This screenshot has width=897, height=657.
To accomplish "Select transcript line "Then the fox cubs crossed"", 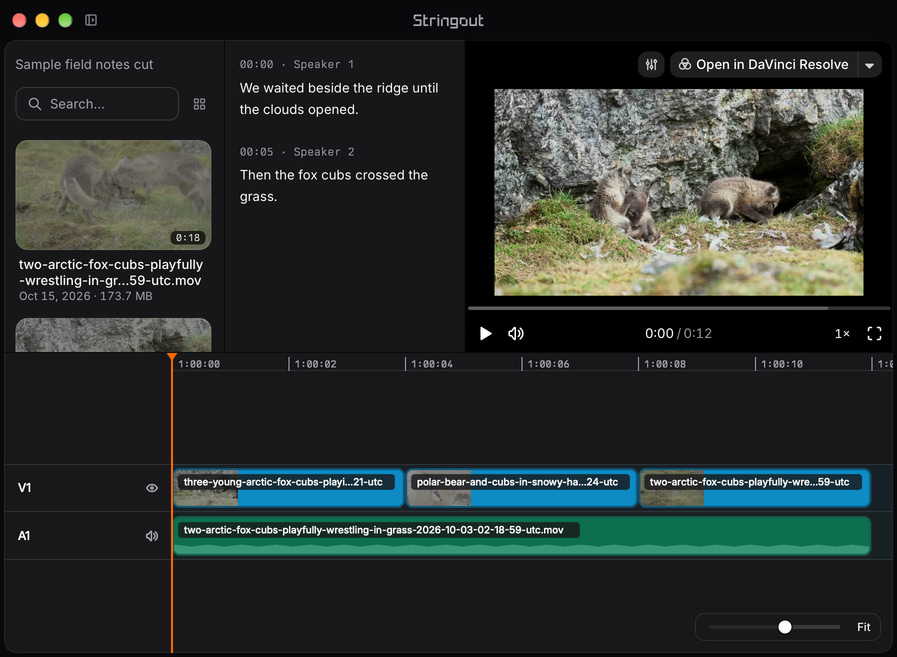I will pos(334,185).
